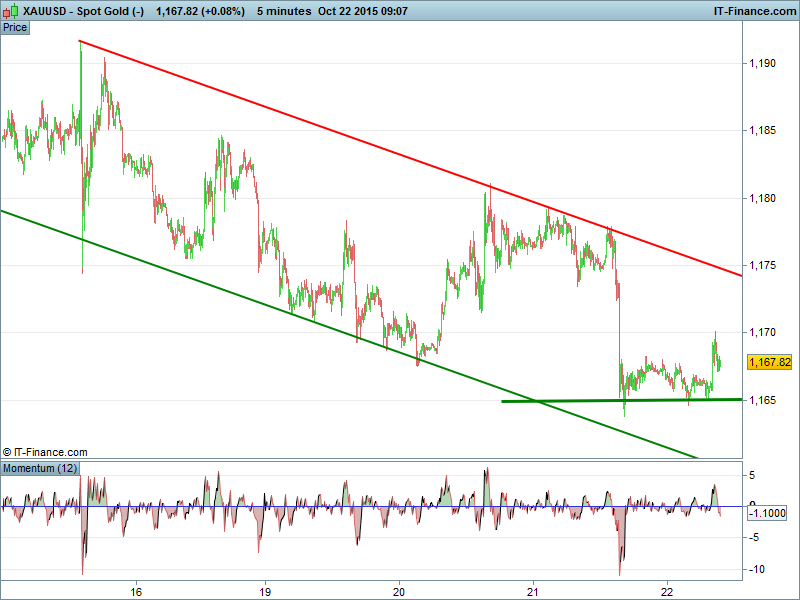Viewport: 800px width, 600px height.
Task: Open the IT-Finance.com link at top right
Action: 753,10
